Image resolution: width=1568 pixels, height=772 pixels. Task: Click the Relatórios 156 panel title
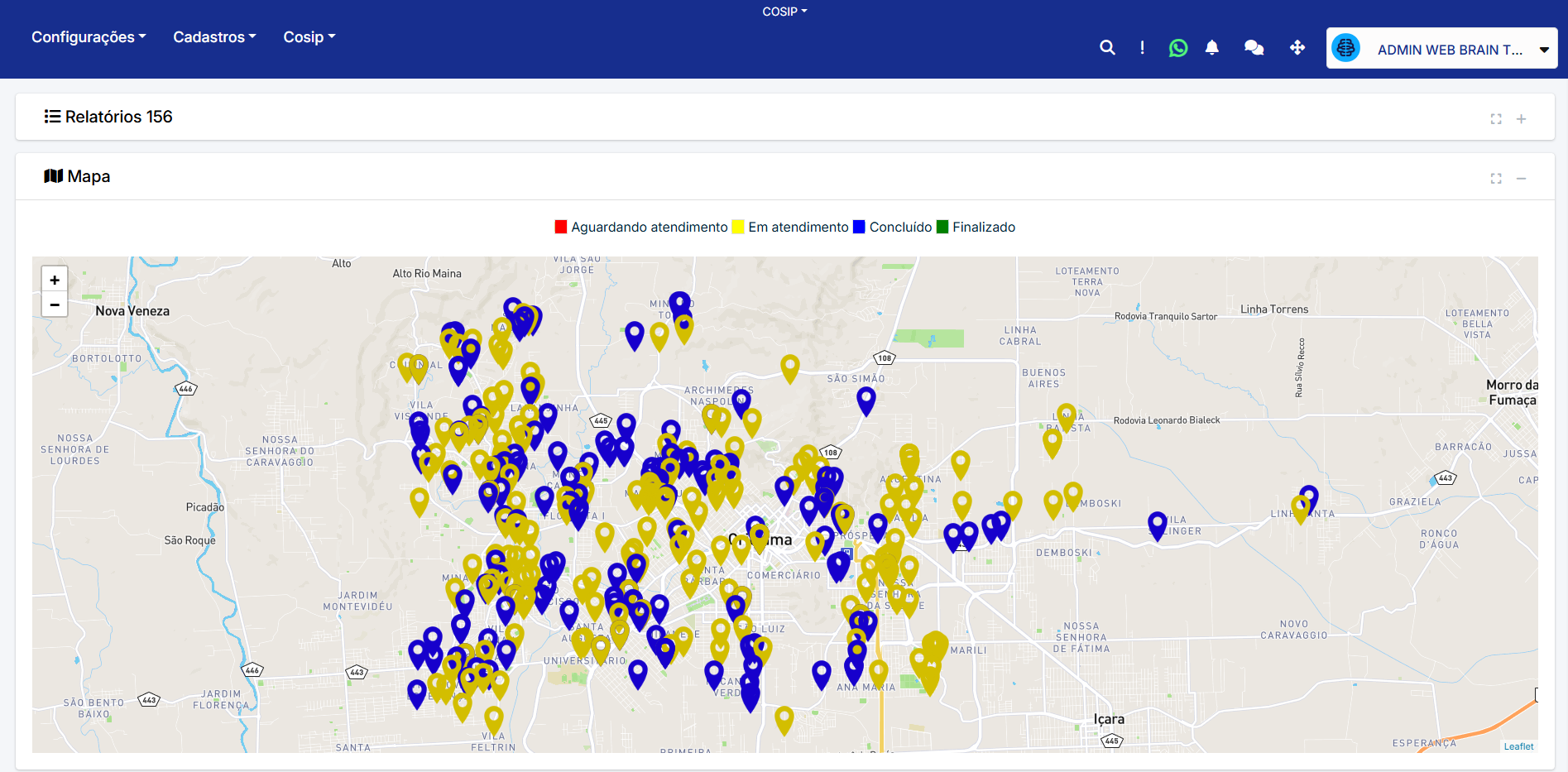click(x=119, y=117)
